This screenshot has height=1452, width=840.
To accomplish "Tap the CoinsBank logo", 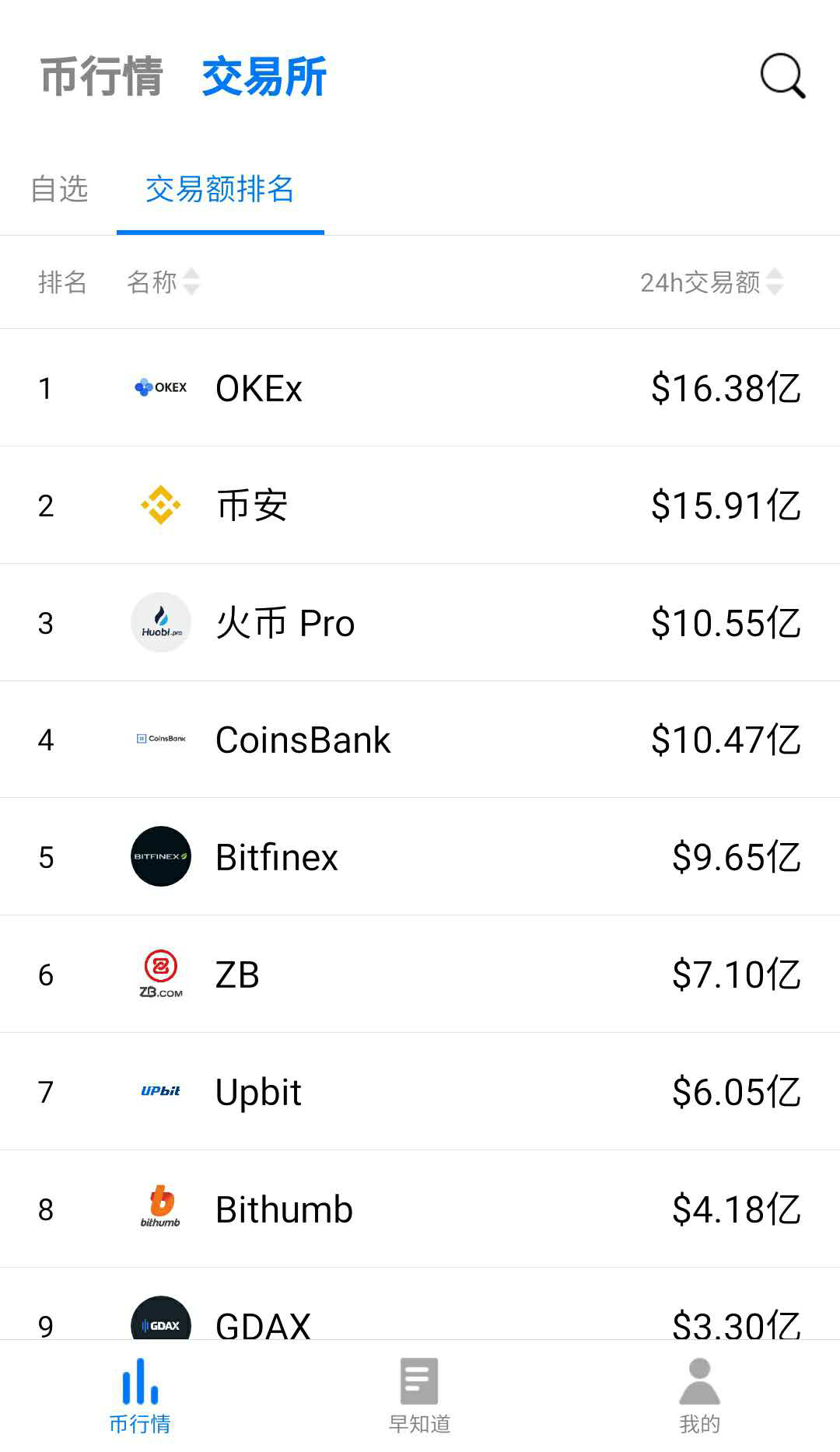I will (161, 739).
